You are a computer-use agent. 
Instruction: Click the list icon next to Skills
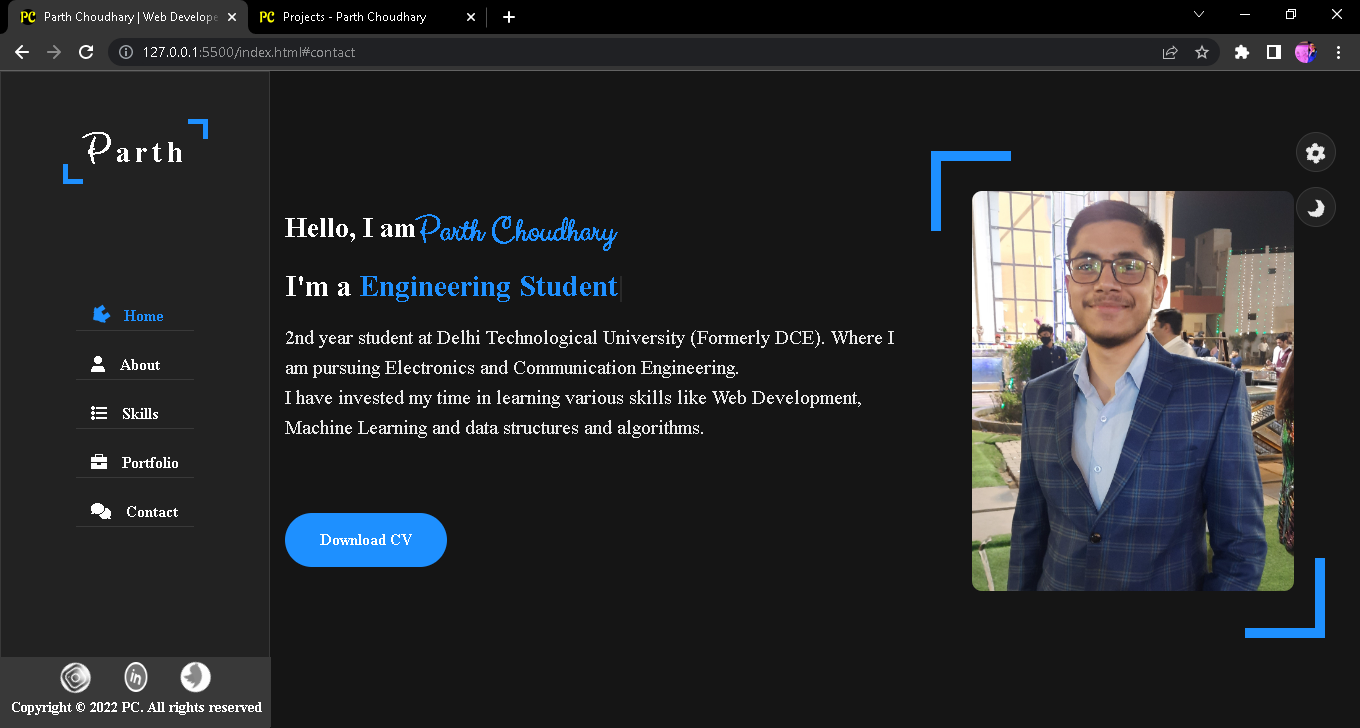tap(98, 412)
